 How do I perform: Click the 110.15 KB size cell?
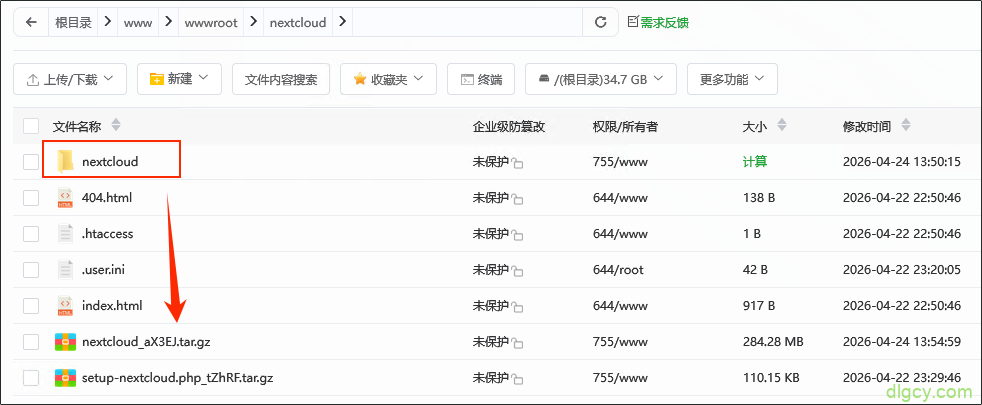[x=771, y=378]
